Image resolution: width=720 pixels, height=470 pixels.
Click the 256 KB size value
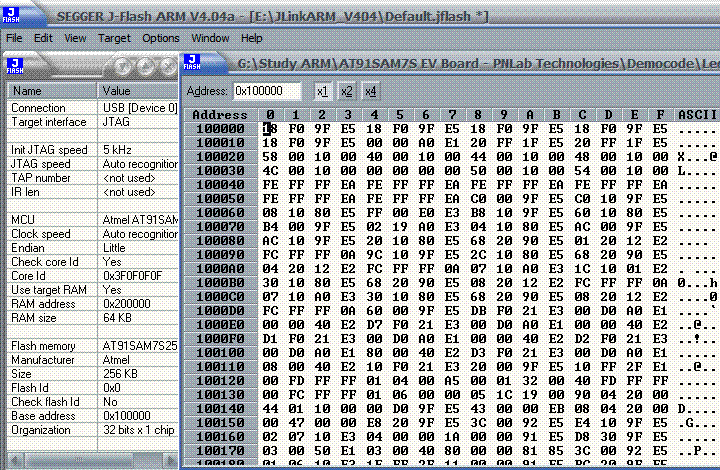point(120,374)
